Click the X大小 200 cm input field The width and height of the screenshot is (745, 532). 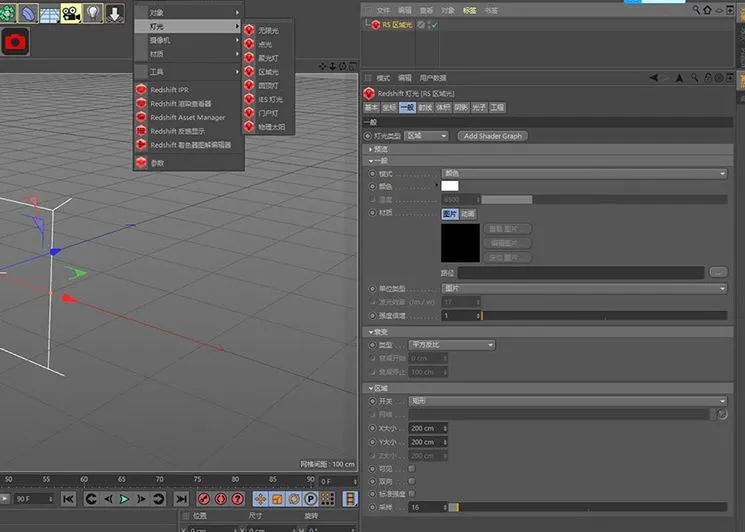point(428,428)
